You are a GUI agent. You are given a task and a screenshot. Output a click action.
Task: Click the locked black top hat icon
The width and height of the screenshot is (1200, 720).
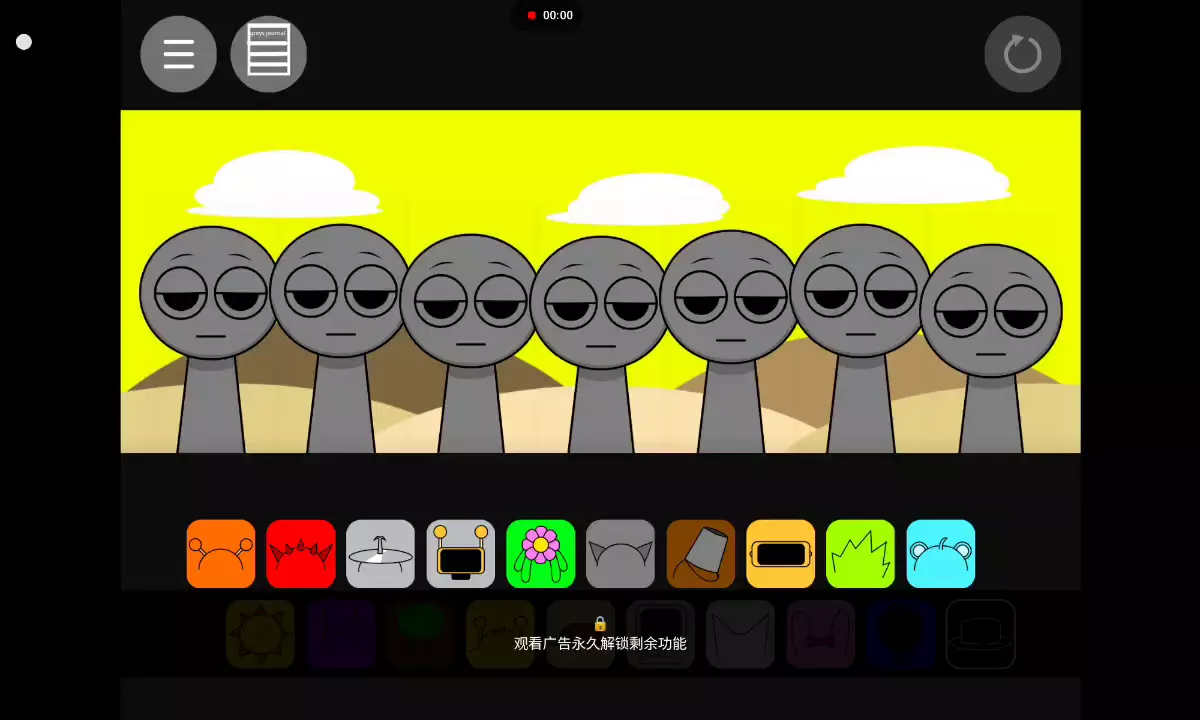click(x=981, y=634)
